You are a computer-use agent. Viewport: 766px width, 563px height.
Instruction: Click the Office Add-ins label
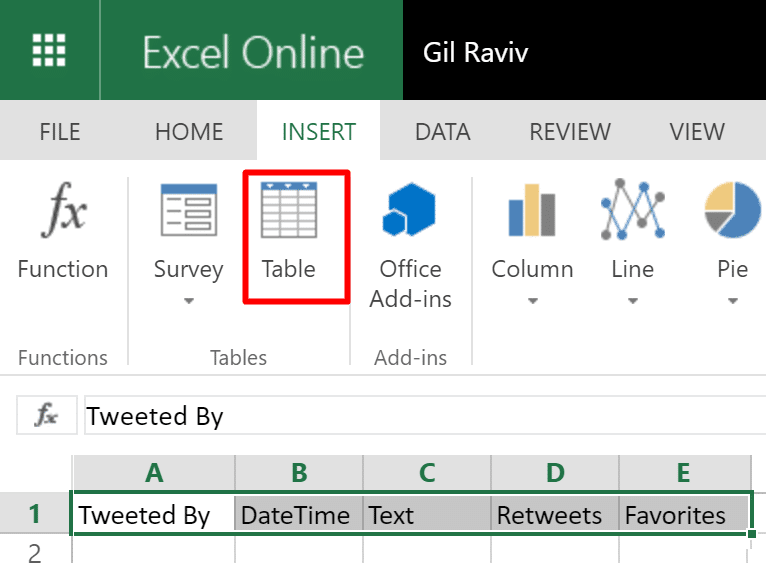coord(410,284)
